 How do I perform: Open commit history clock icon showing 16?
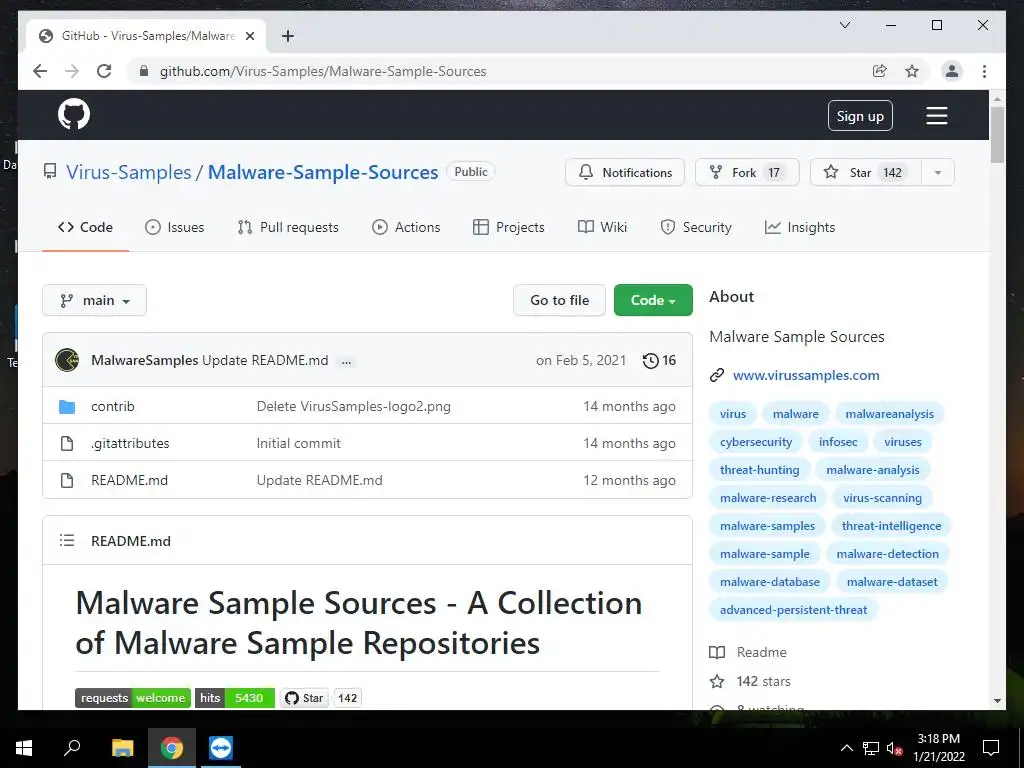point(659,360)
